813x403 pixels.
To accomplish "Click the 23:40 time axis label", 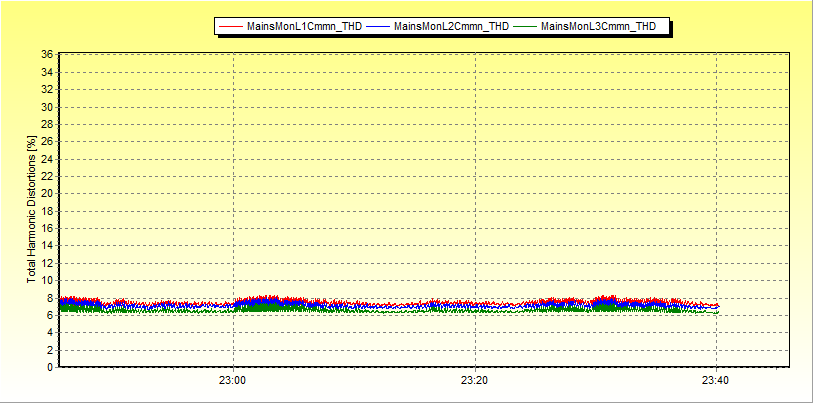I will point(716,381).
